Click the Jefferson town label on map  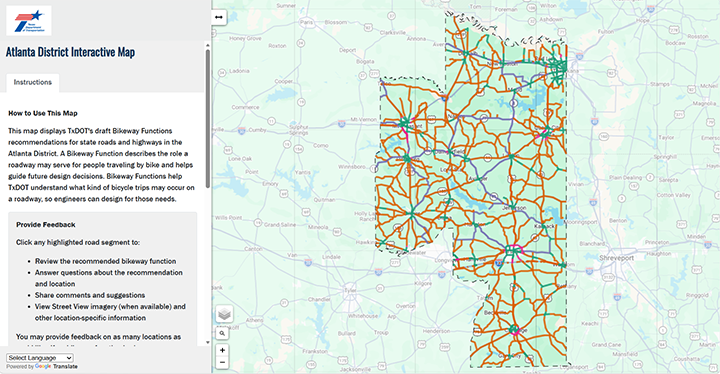[x=514, y=208]
